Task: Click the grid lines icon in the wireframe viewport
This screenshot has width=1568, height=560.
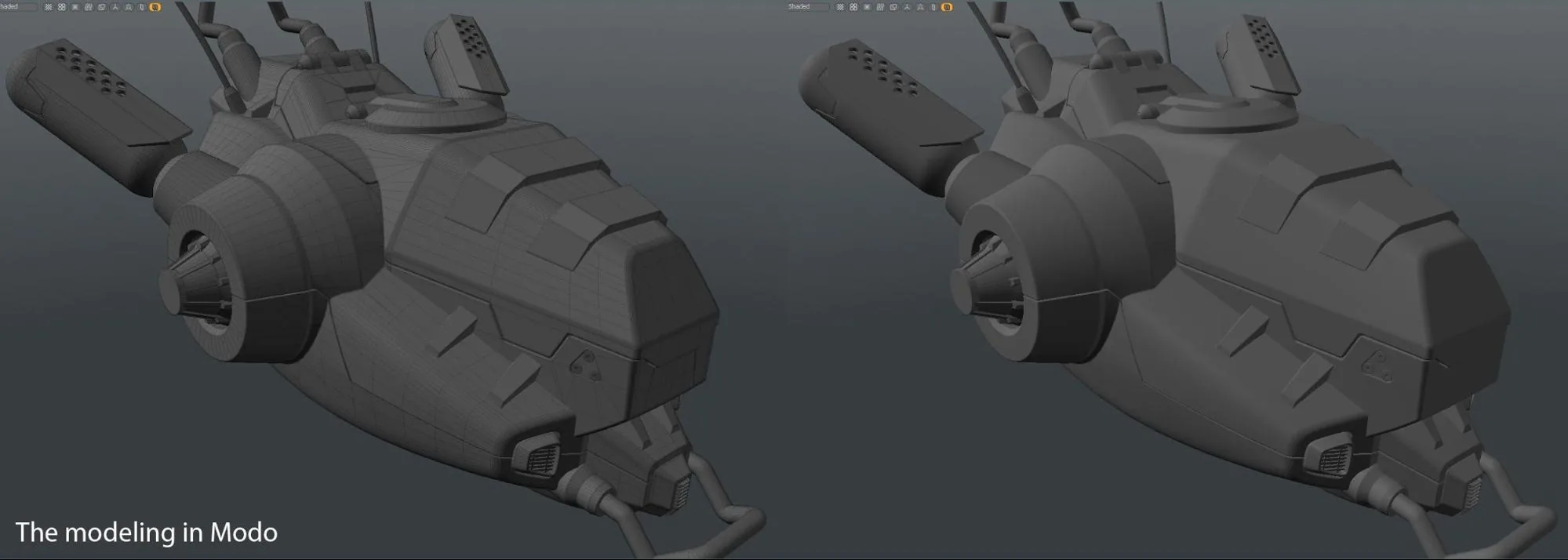Action: point(88,7)
